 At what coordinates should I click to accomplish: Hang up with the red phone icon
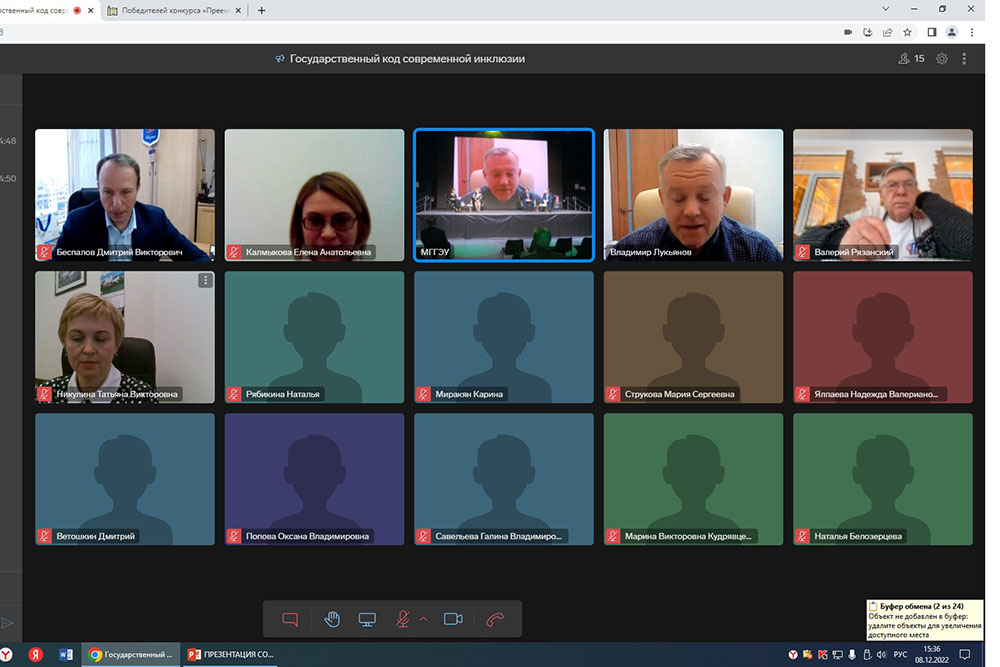[495, 619]
